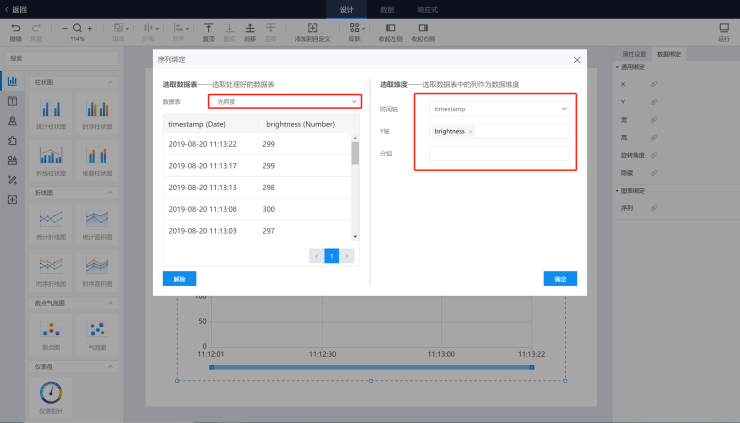Click the 确定 confirm button
Screen dimensions: 740x423
pyautogui.click(x=560, y=279)
